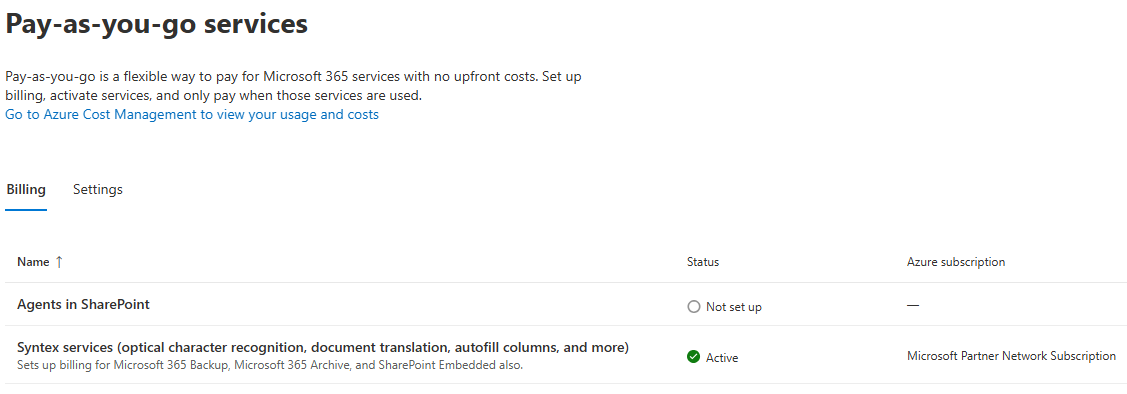Viewport: 1127px width, 394px height.
Task: Click the Azure subscription column header
Action: (956, 262)
